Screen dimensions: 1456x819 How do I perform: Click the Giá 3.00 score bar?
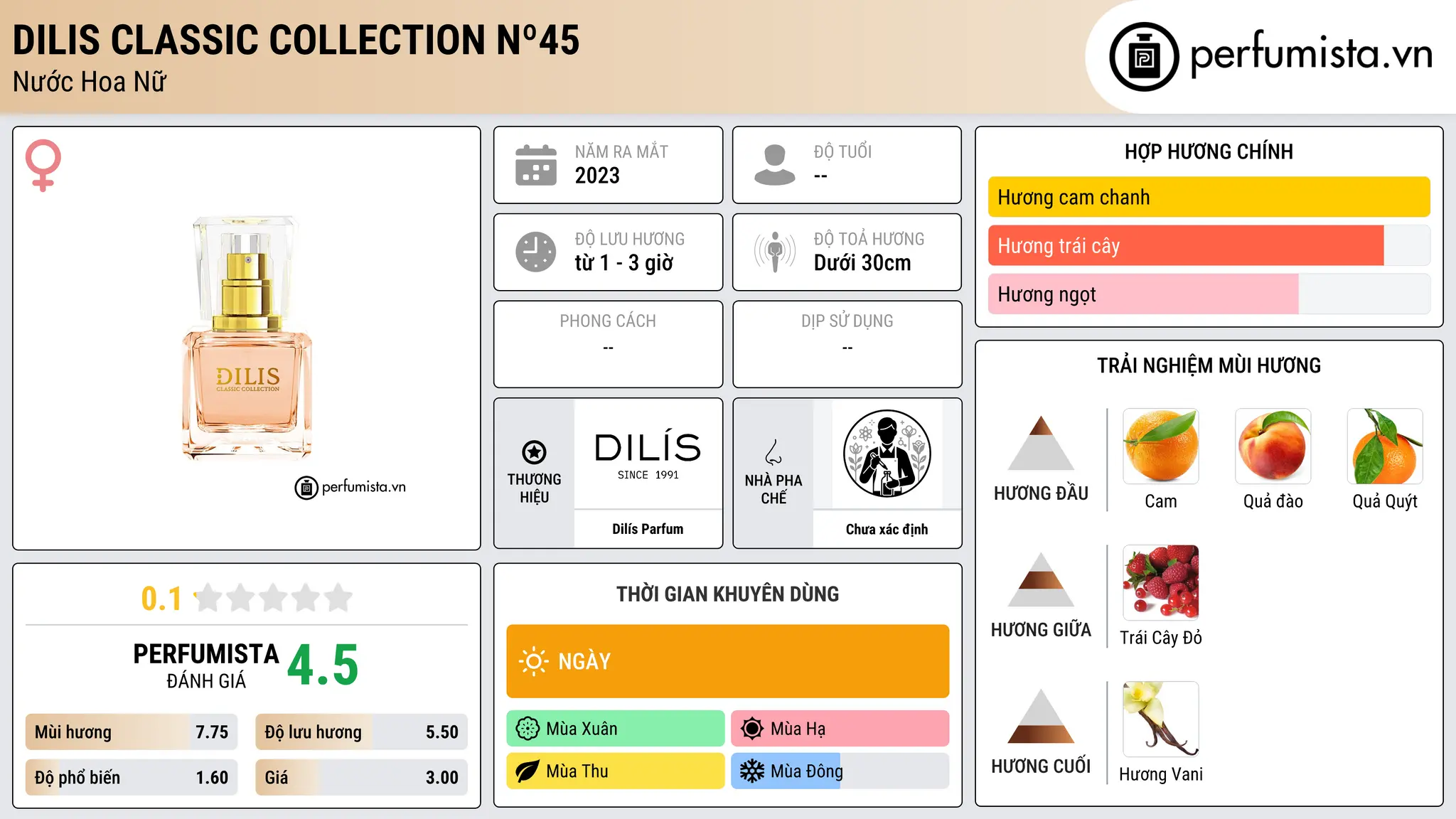coord(362,777)
